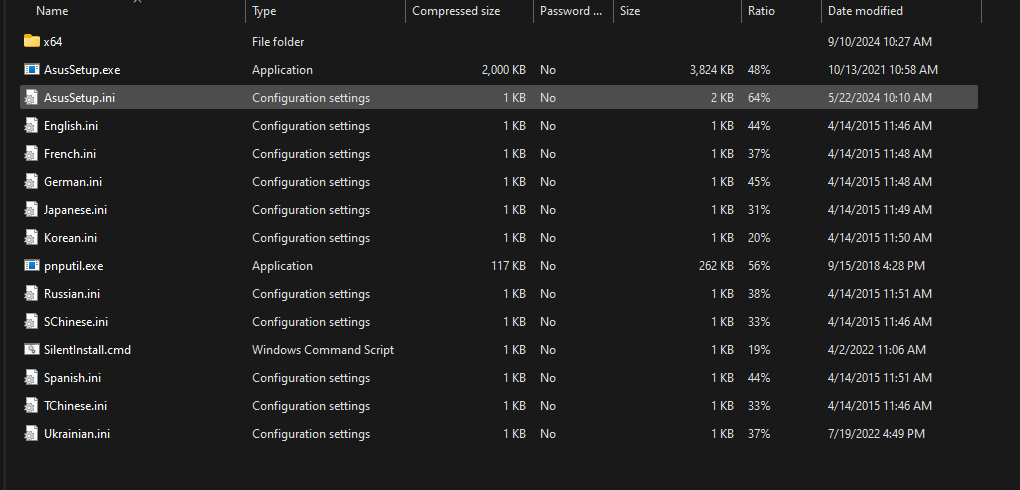The height and width of the screenshot is (490, 1020).
Task: Click the 4/2/2022 11:06 AM date
Action: pos(876,349)
